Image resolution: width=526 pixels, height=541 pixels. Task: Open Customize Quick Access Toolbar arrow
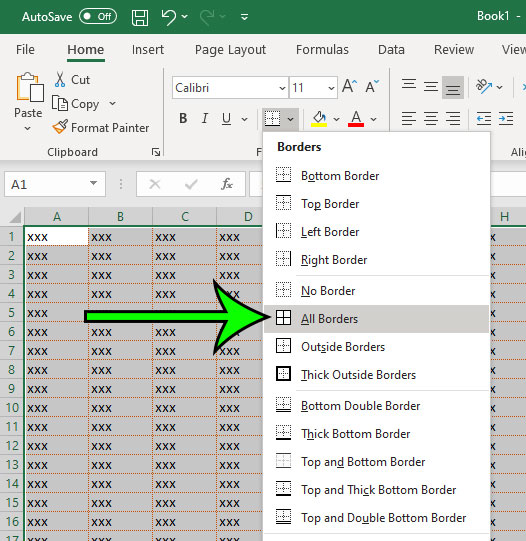tap(244, 17)
